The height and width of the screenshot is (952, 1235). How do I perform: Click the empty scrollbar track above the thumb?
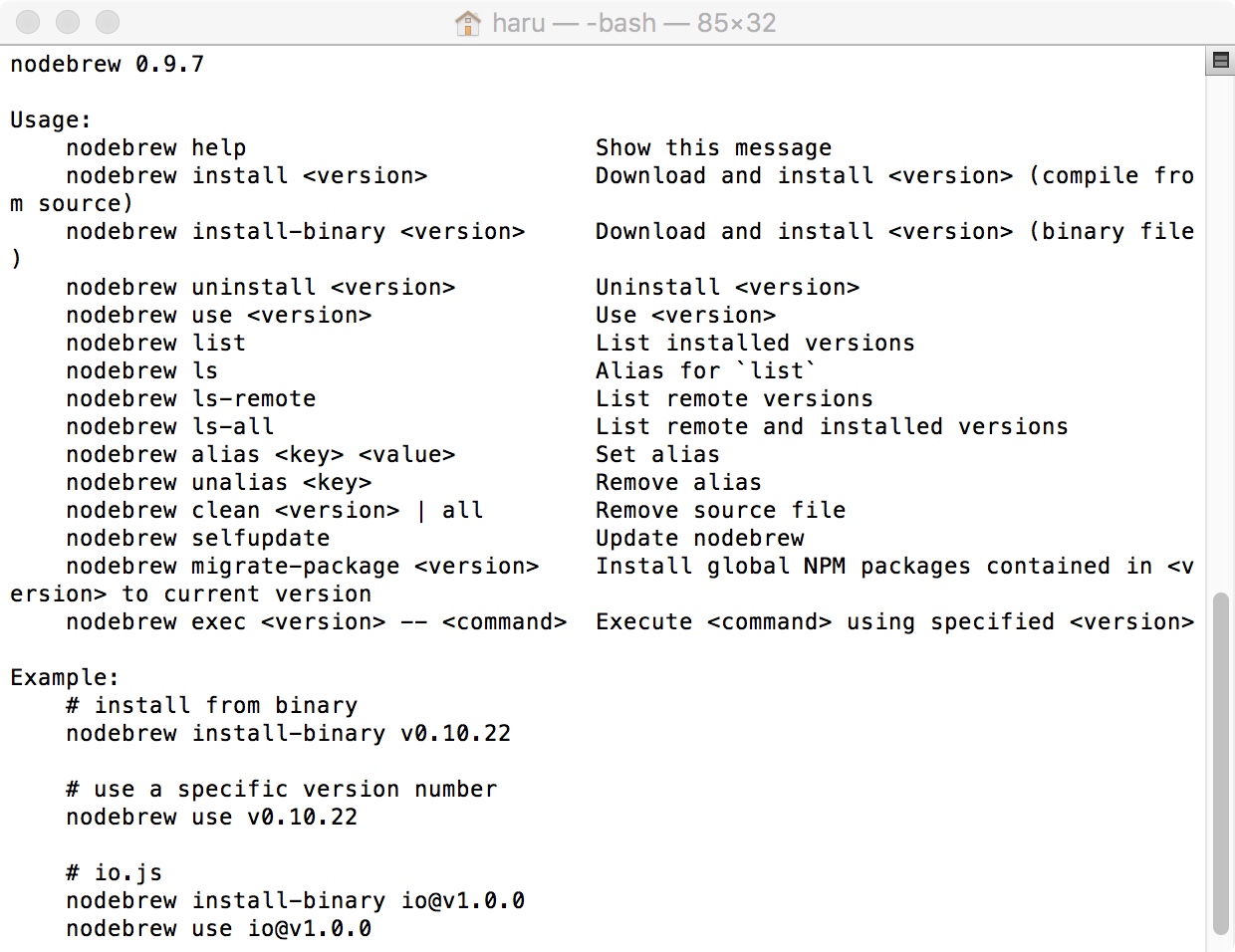(x=1220, y=329)
